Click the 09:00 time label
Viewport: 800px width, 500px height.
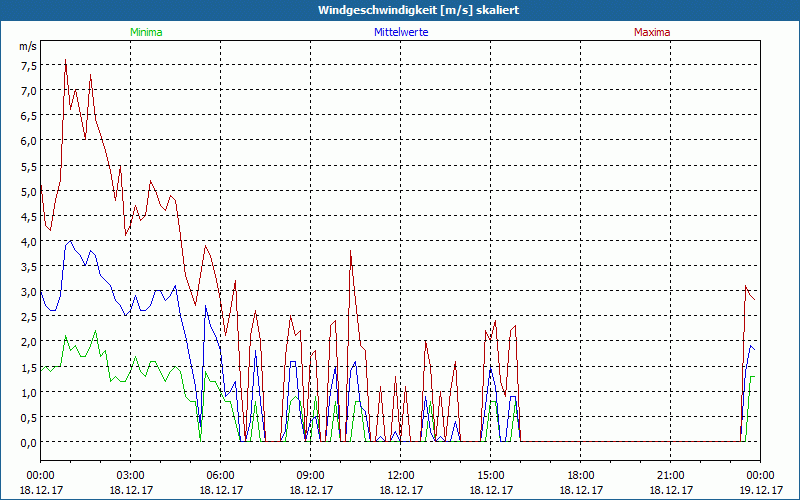(x=311, y=476)
